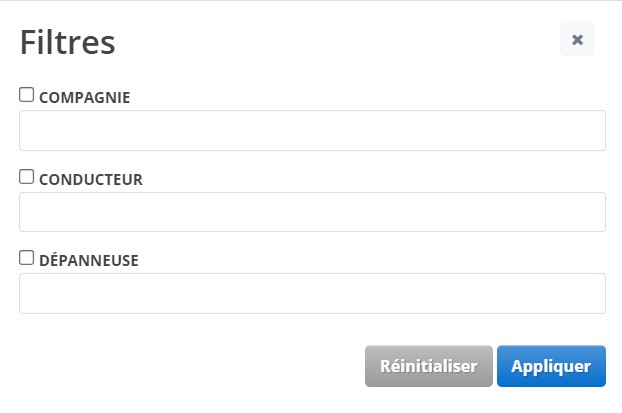The height and width of the screenshot is (413, 622).
Task: Focus the Conducteur input box
Action: pos(312,212)
